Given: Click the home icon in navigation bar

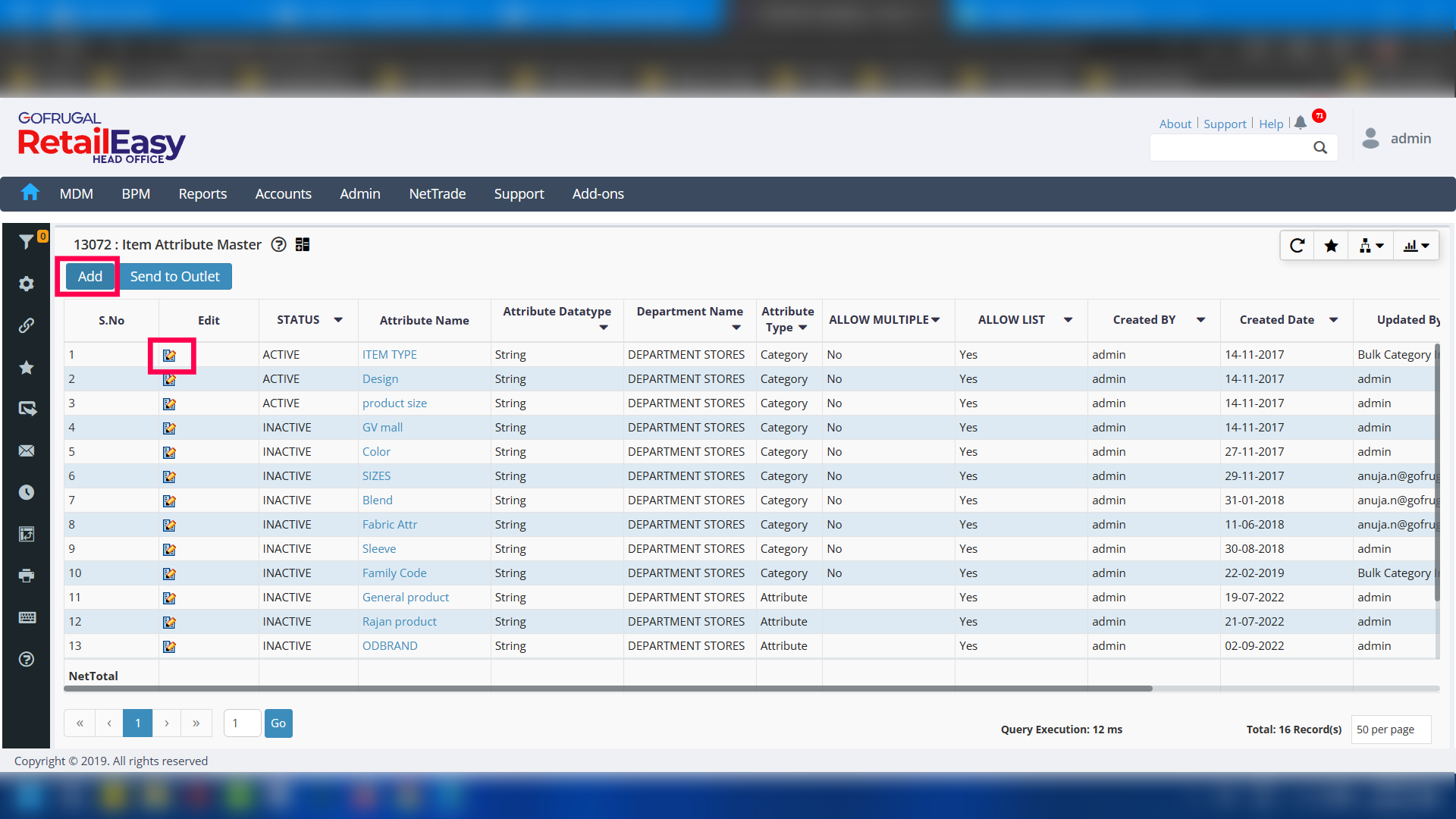Looking at the screenshot, I should pyautogui.click(x=30, y=193).
